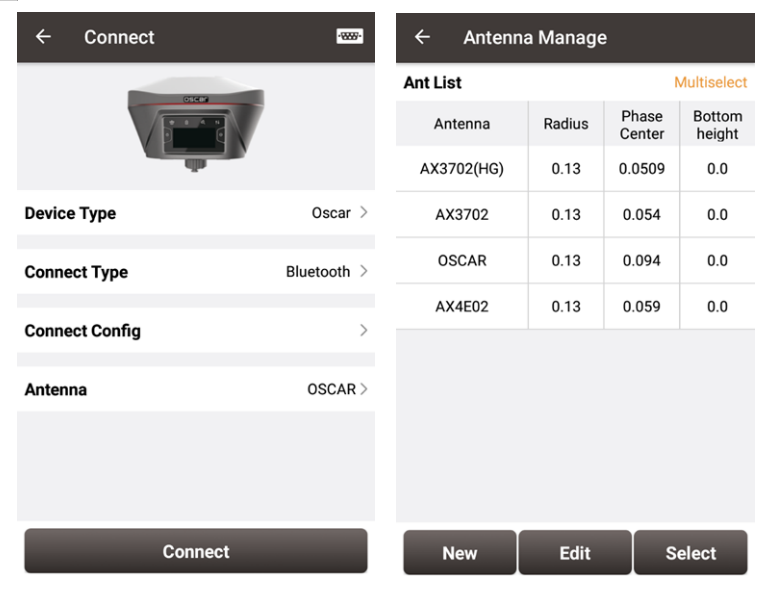The image size is (775, 591).
Task: Open Device Type chevron next to Oscar
Action: (364, 212)
